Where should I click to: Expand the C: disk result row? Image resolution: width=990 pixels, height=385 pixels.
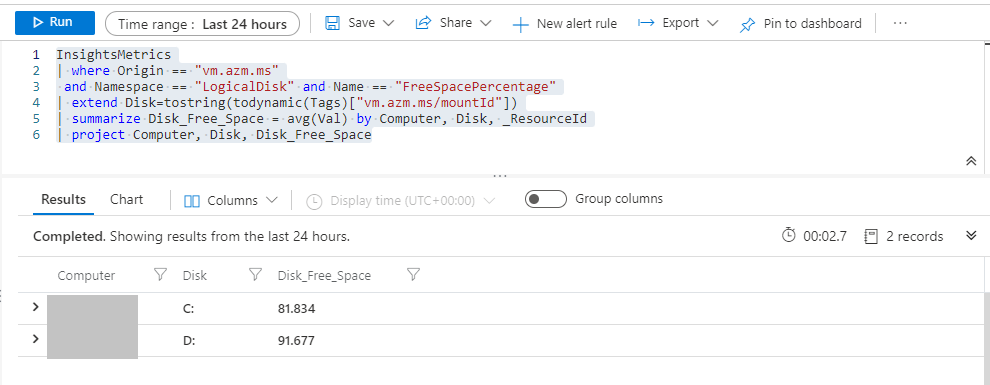coord(35,307)
